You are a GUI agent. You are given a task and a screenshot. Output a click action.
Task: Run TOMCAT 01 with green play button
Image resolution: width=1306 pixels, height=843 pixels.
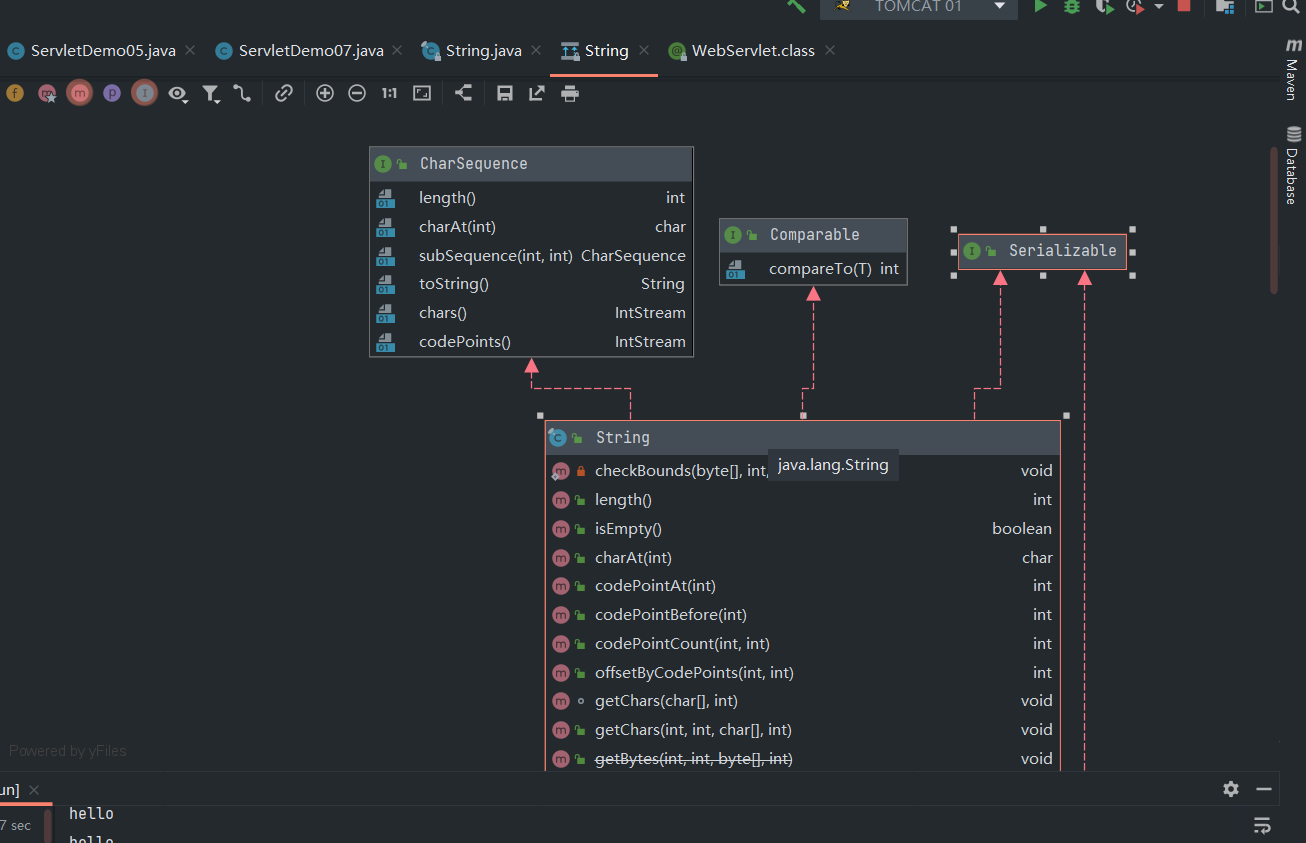click(x=1041, y=6)
